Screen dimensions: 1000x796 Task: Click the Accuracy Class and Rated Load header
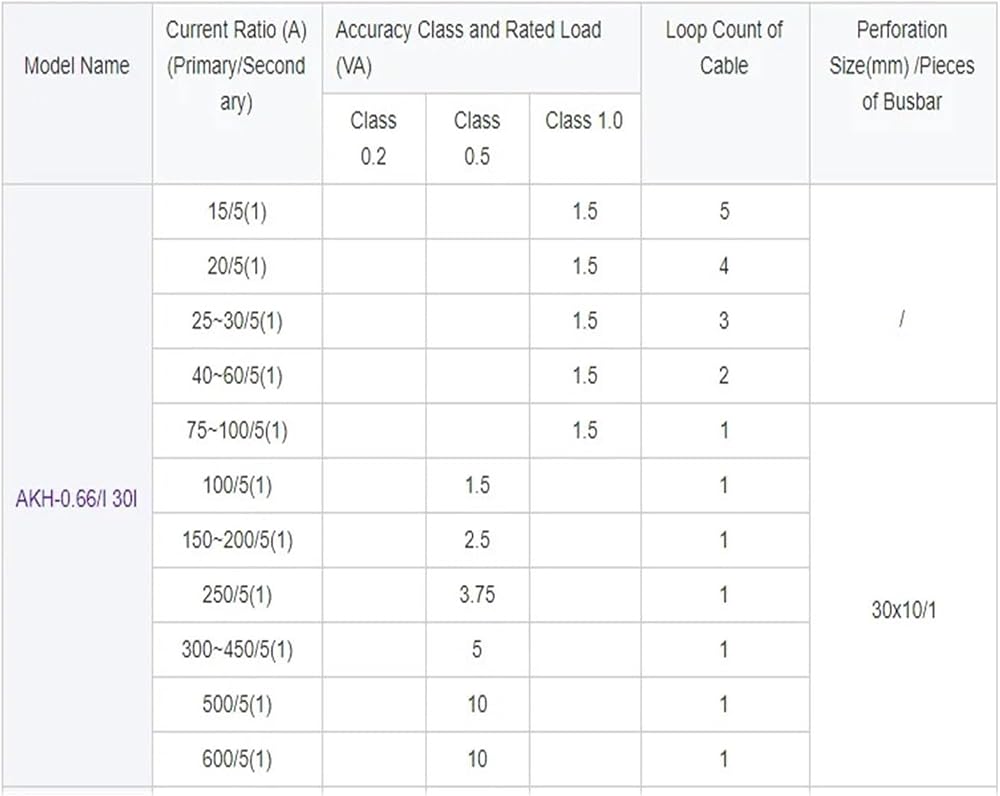click(482, 48)
